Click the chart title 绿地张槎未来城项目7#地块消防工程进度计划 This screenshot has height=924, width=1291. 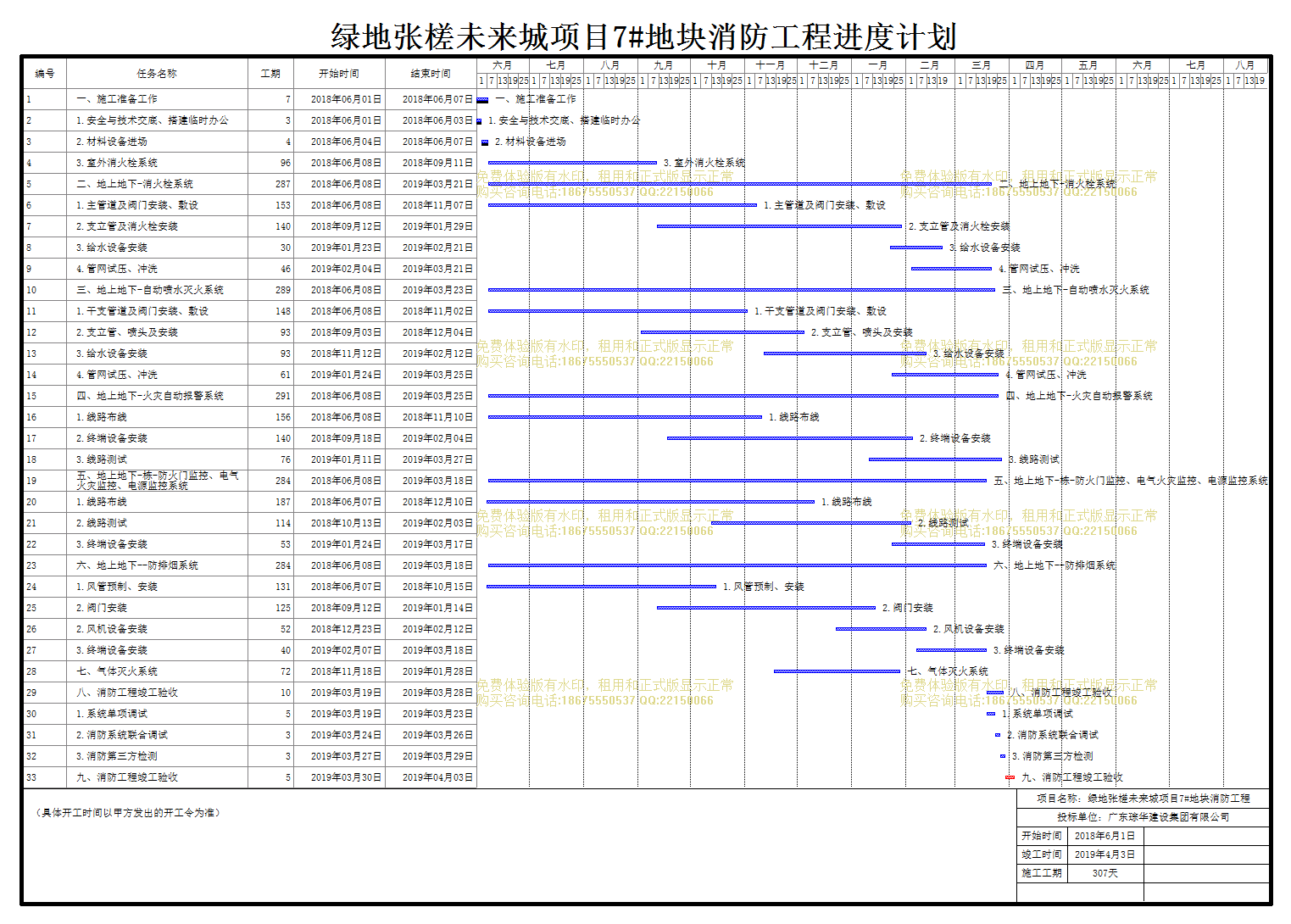pos(643,37)
